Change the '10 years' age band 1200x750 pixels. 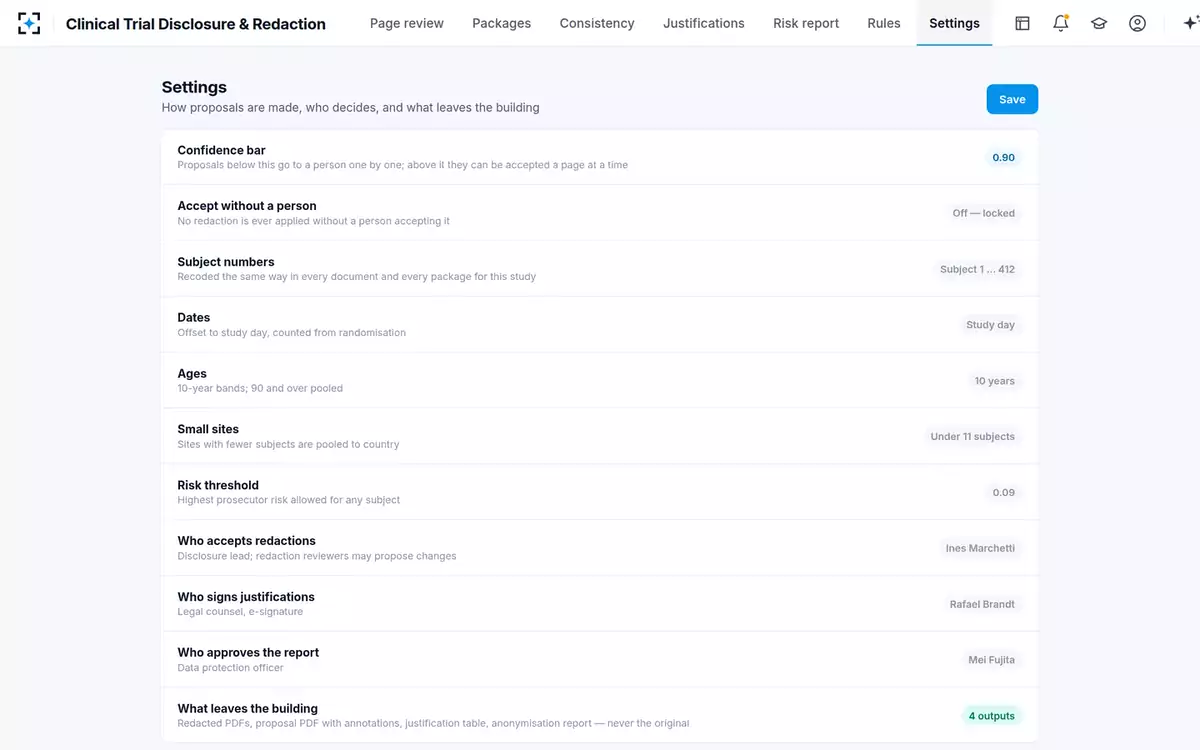[x=994, y=381]
